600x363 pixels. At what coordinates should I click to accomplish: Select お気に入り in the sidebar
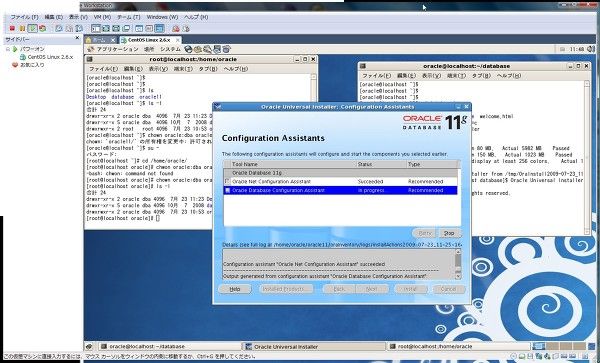(x=32, y=65)
